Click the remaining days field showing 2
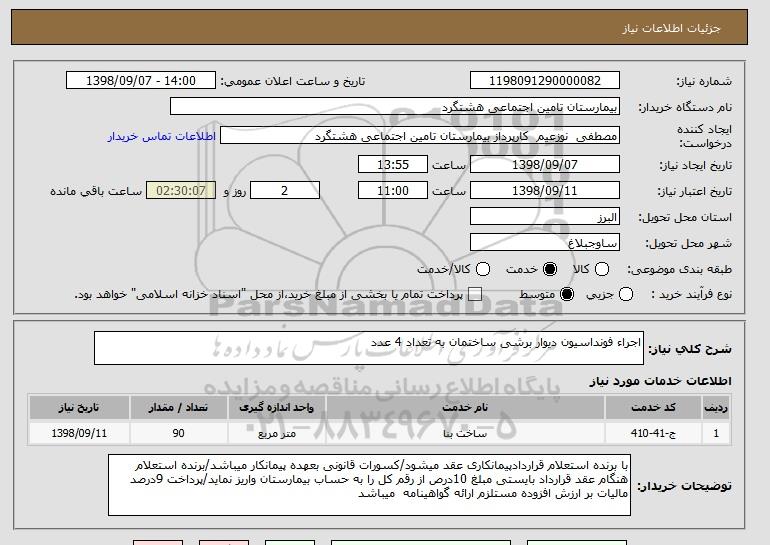Screen dimensions: 770x545 (285, 190)
